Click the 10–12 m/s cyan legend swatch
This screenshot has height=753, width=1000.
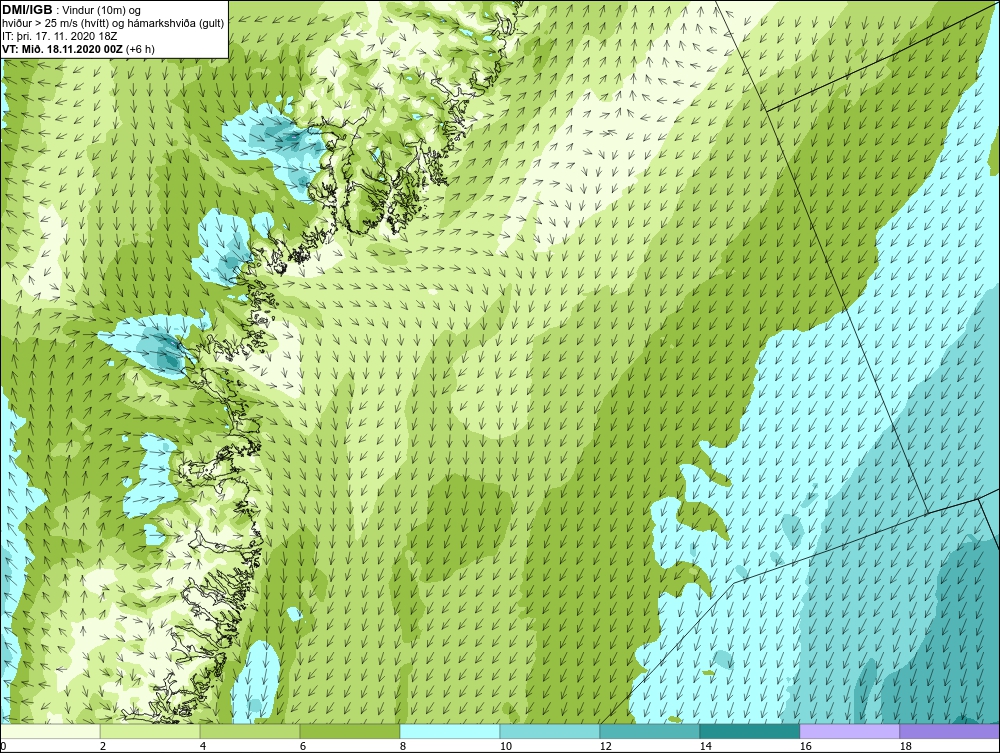550,731
